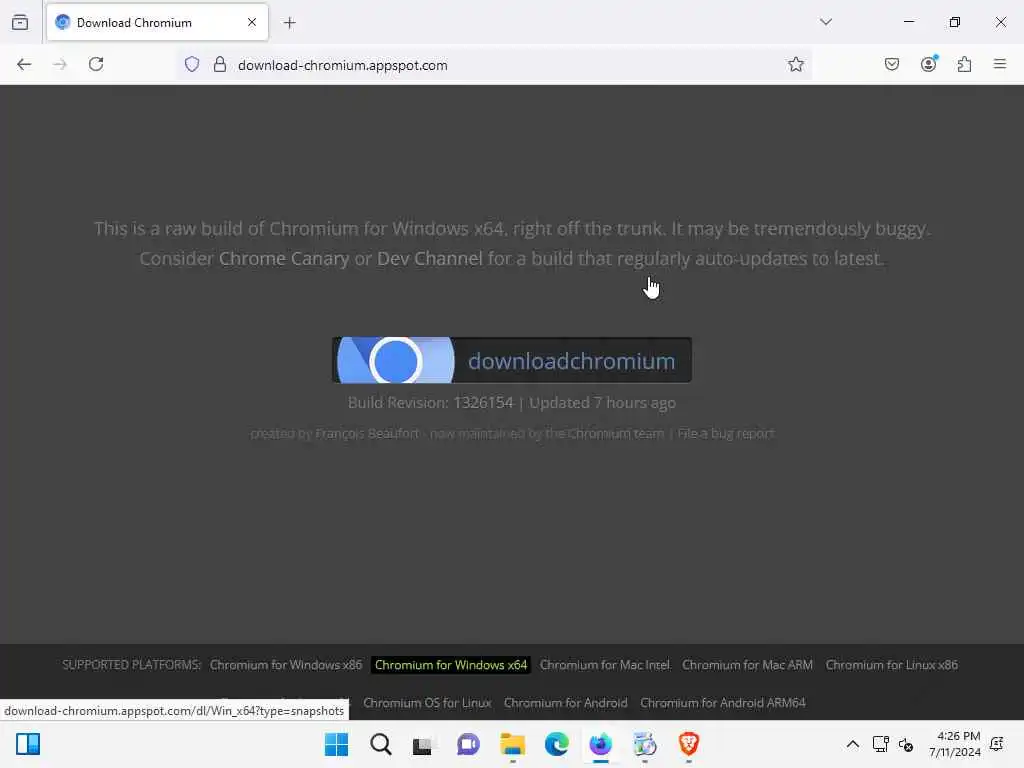The image size is (1024, 768).
Task: Show hidden system tray icons
Action: point(852,744)
